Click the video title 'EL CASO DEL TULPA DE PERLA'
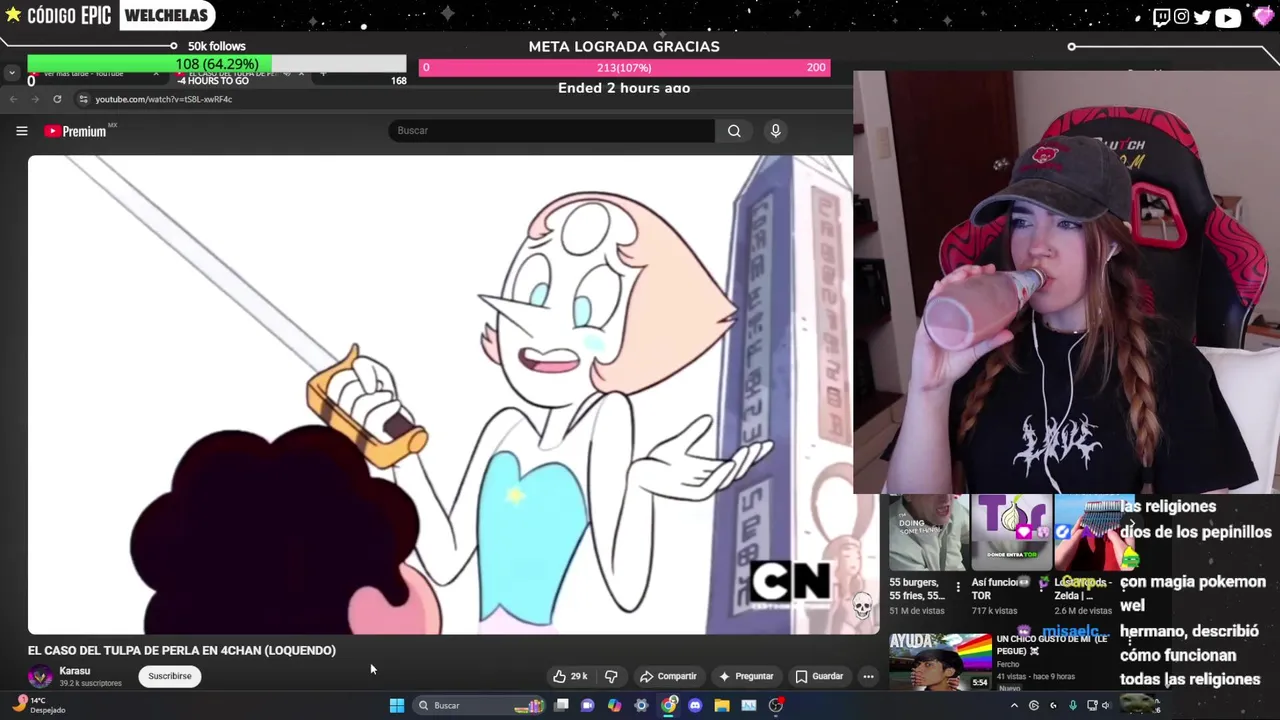Screen dimensions: 1280x720 click(x=182, y=650)
